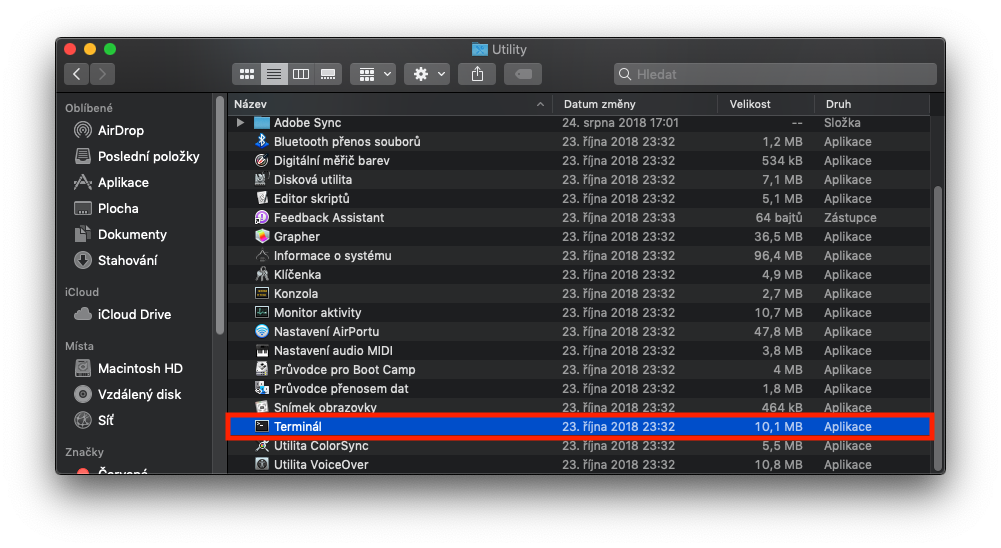1001x548 pixels.
Task: Click the share button
Action: (477, 74)
